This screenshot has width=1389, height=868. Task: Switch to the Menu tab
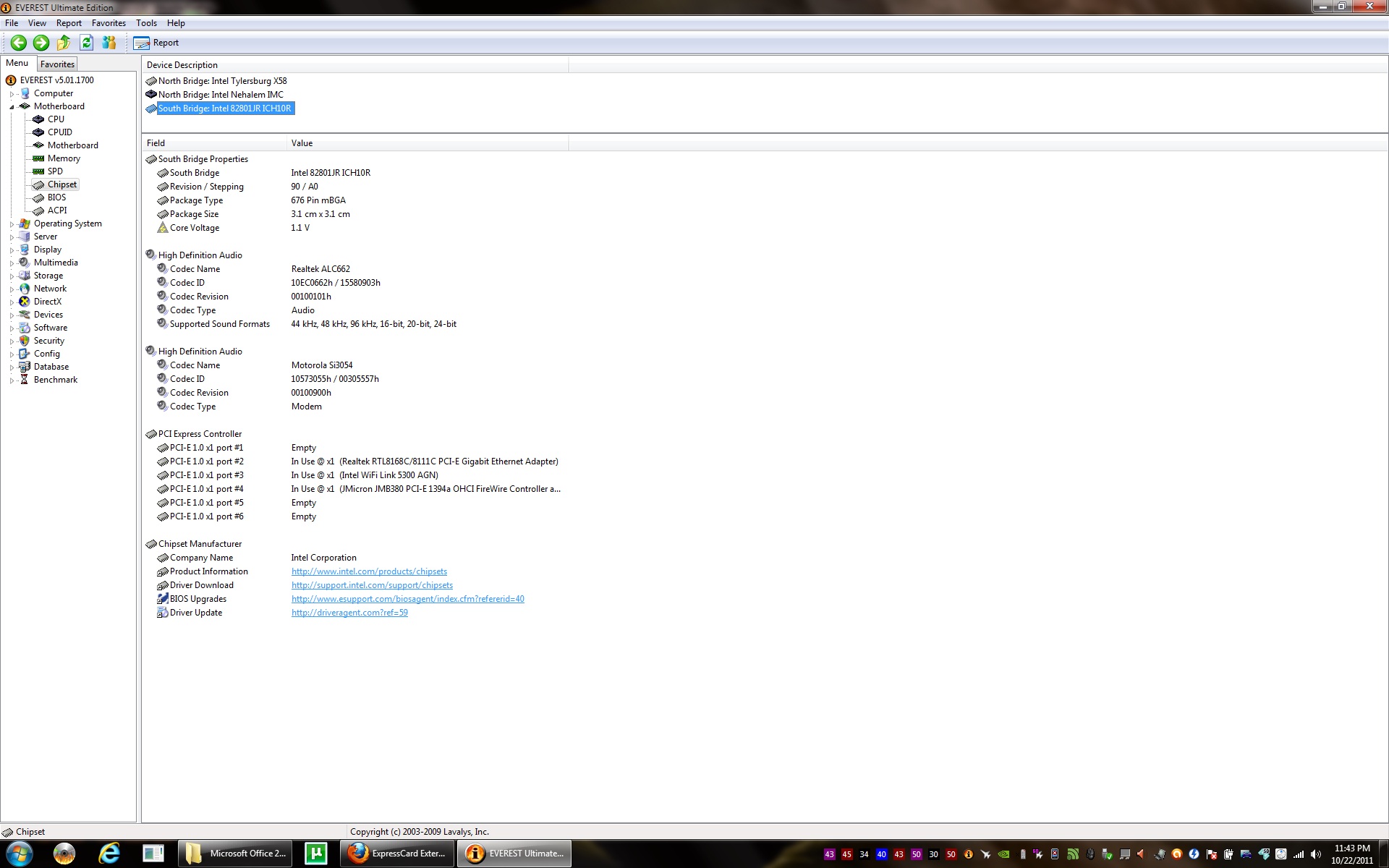(17, 64)
